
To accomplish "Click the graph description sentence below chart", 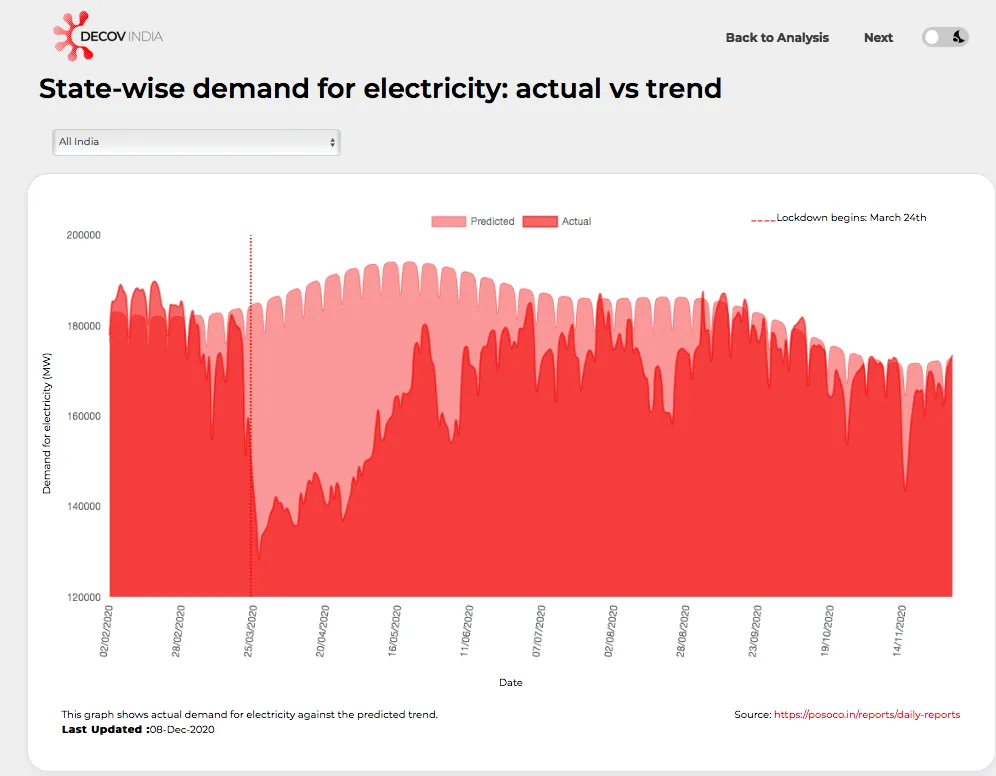I will pyautogui.click(x=250, y=714).
